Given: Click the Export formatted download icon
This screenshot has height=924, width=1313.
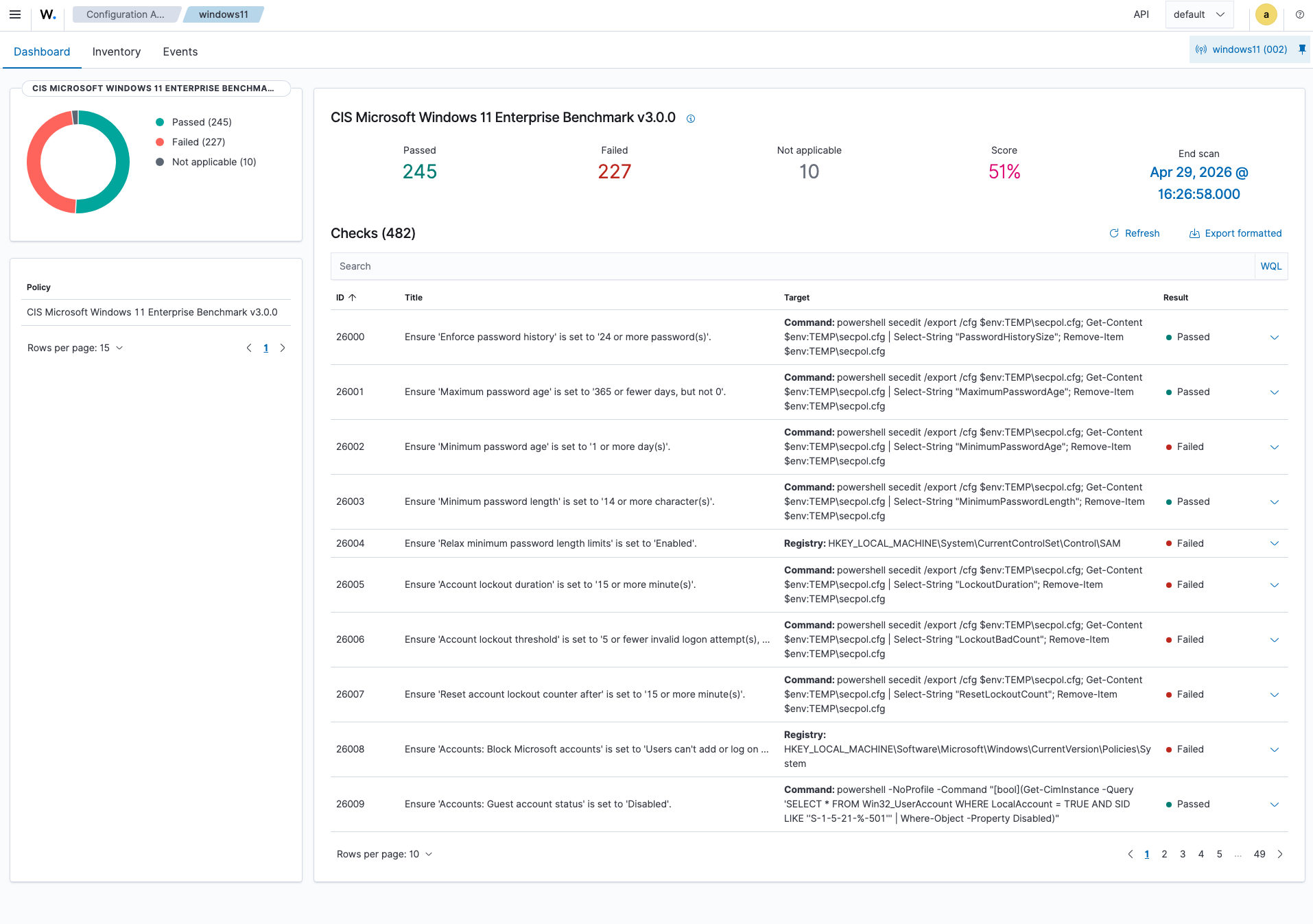Looking at the screenshot, I should [x=1194, y=233].
